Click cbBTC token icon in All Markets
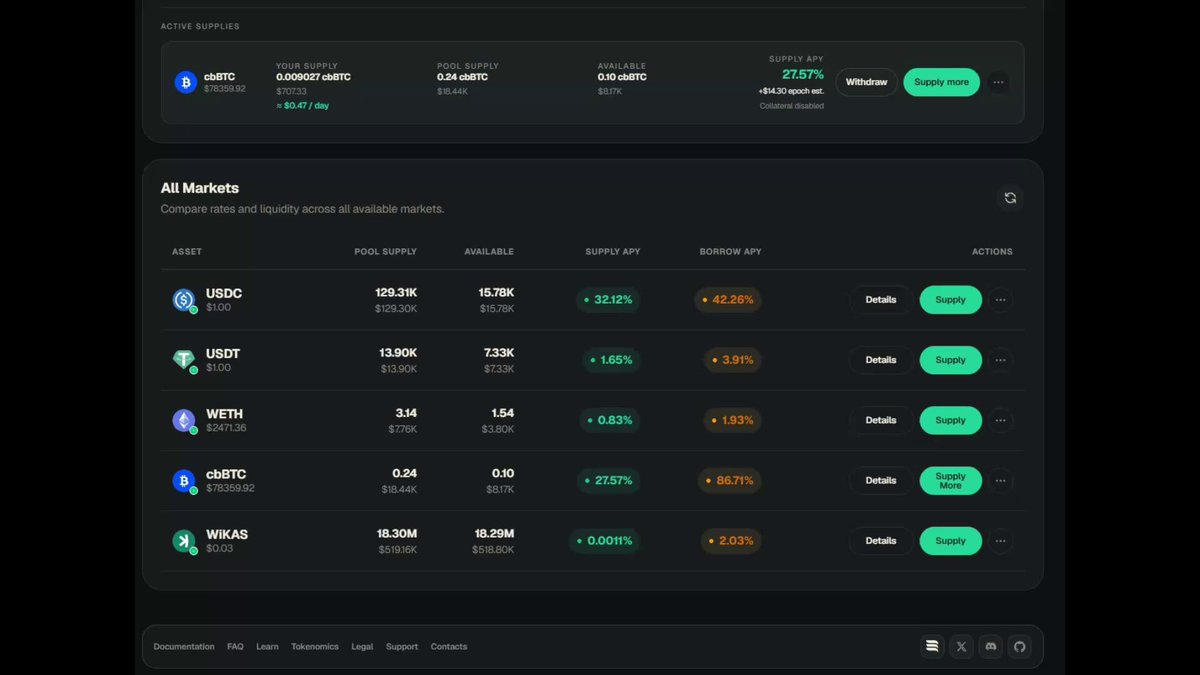Screen dimensions: 1200x675 184,481
